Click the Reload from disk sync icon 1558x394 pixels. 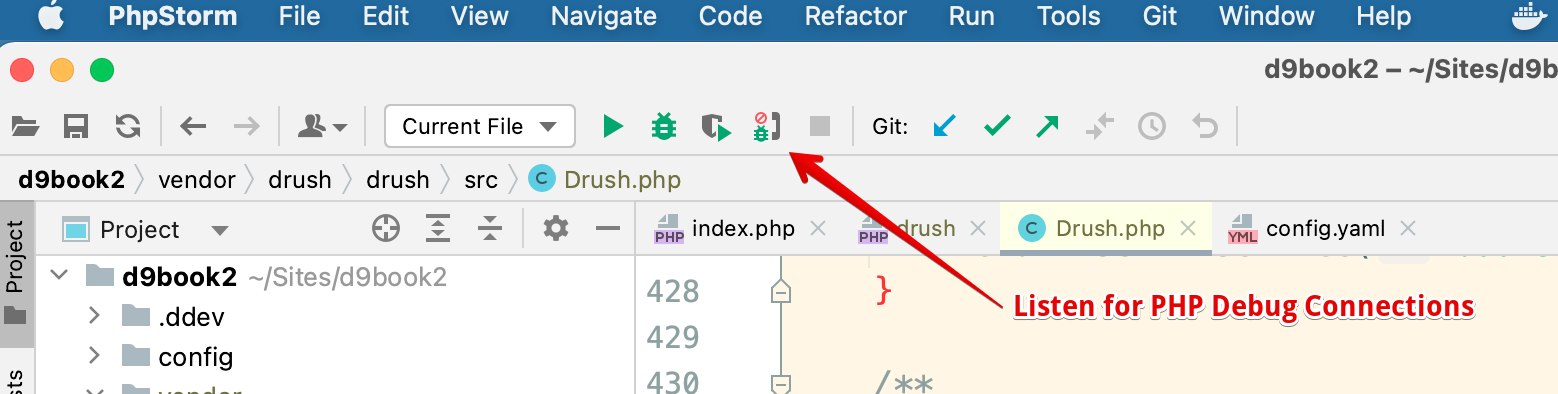[128, 126]
